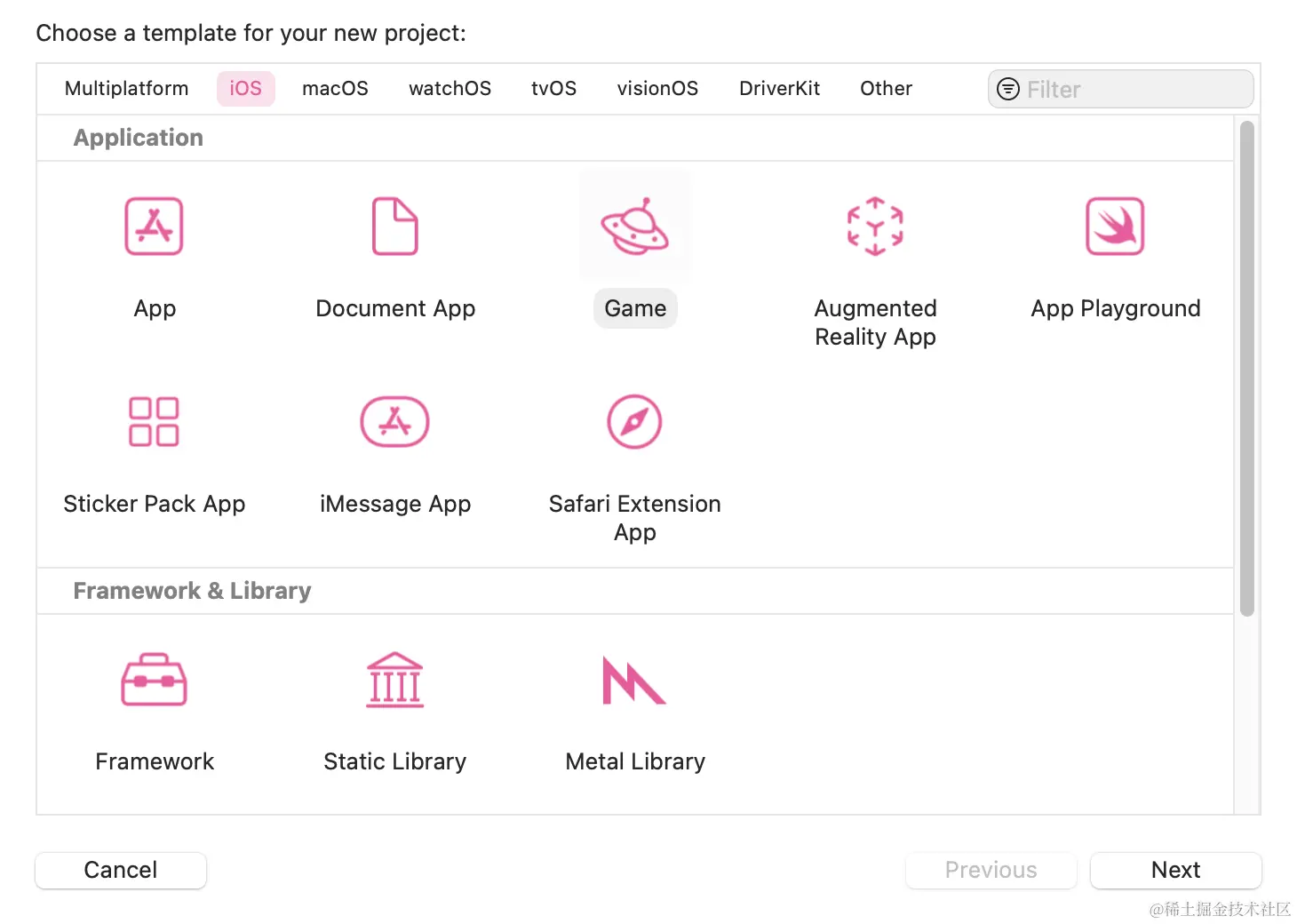Click the 'Sticker Pack App' label

(x=154, y=504)
